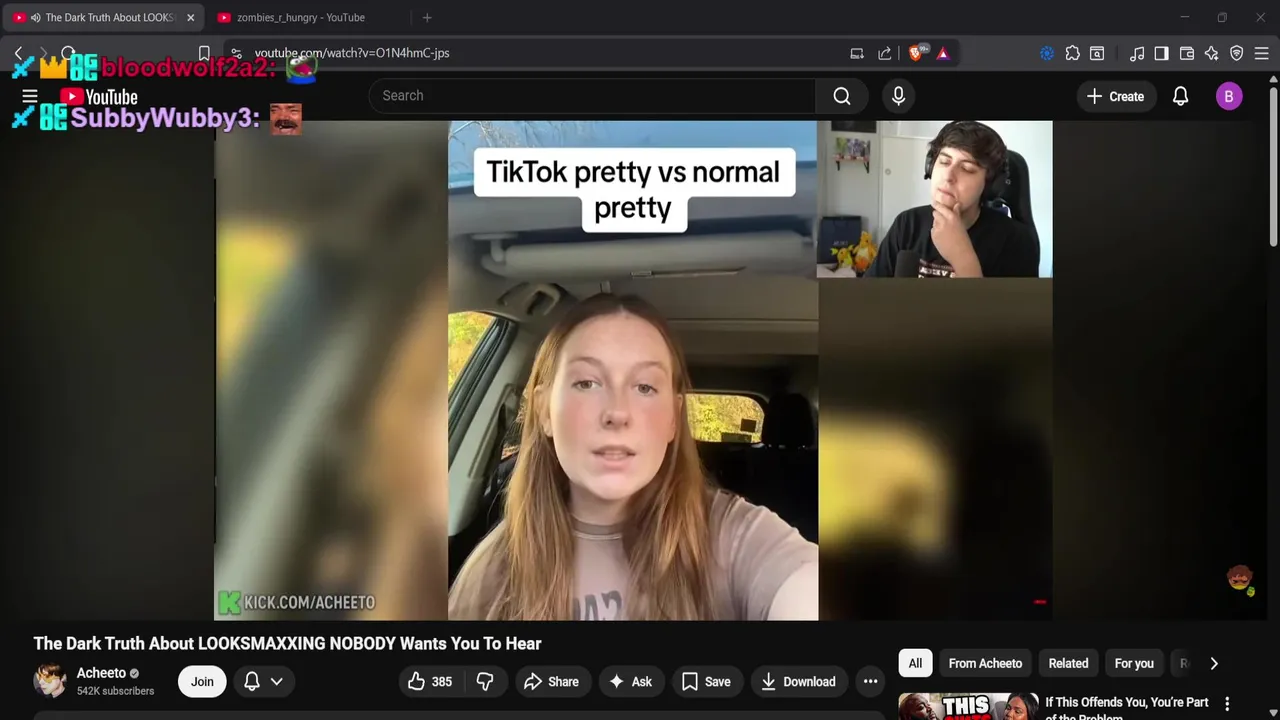The height and width of the screenshot is (720, 1280).
Task: Go to the YouTube home logo
Action: coord(98,97)
